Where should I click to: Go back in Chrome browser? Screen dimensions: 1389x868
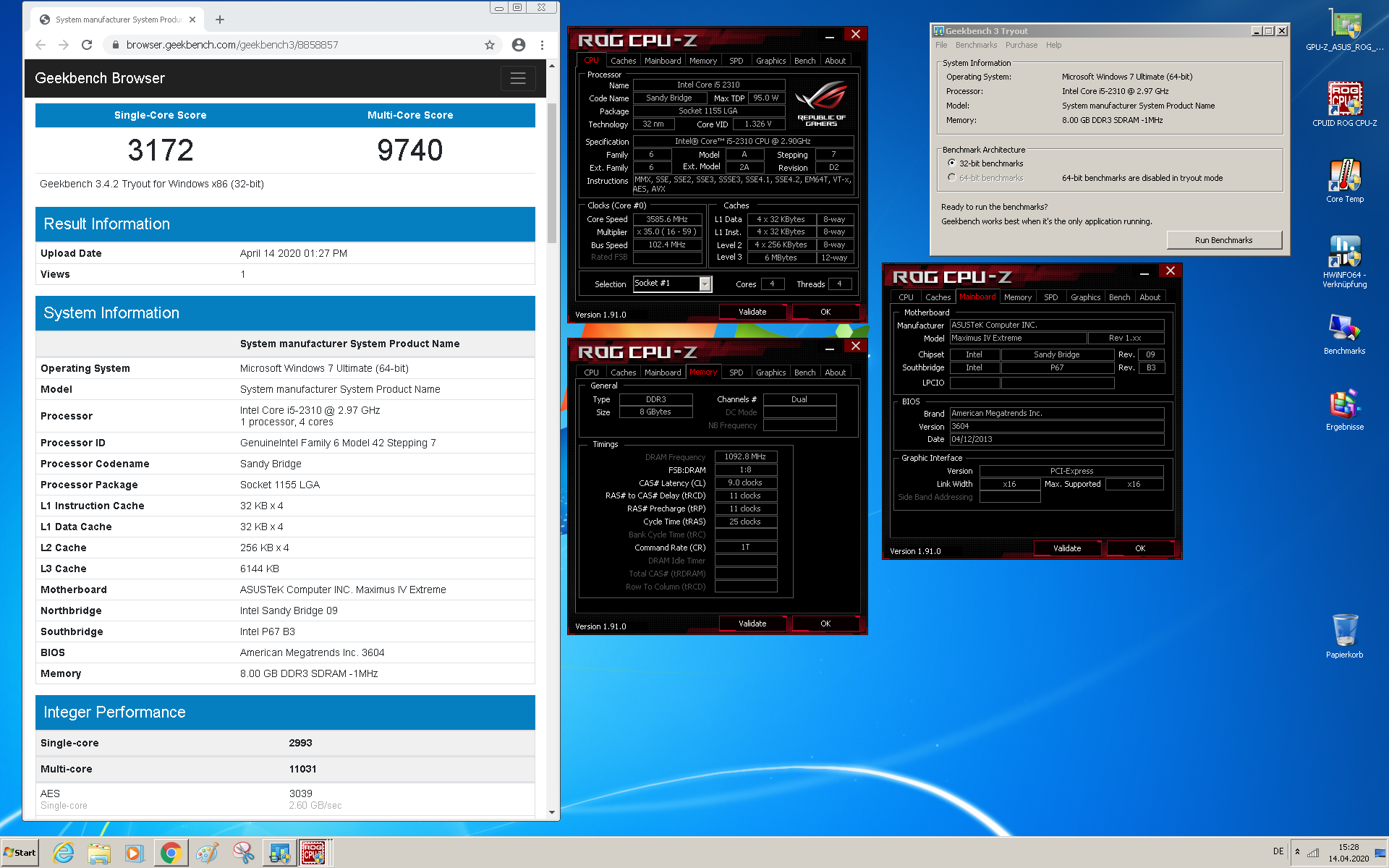tap(41, 45)
